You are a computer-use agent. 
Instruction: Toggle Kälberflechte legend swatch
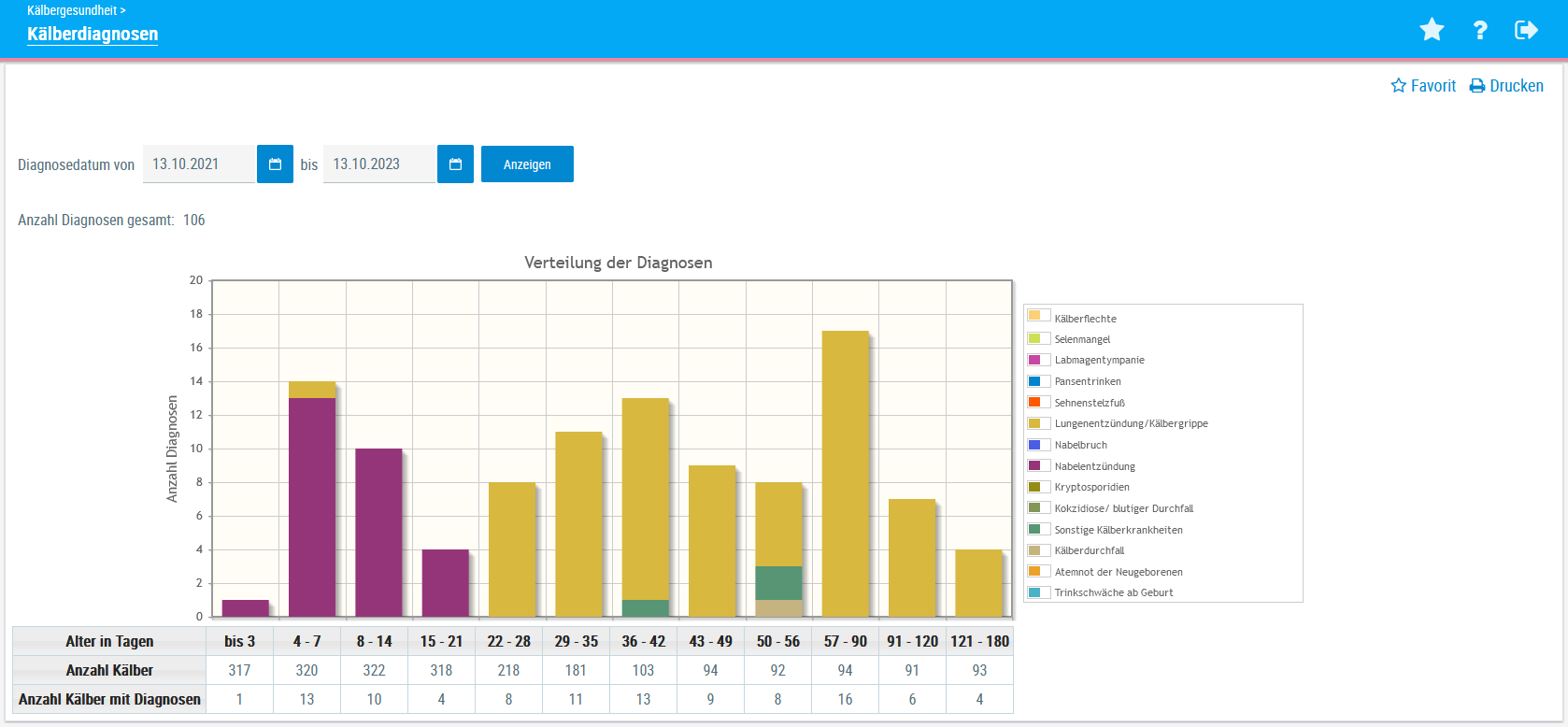[1034, 316]
